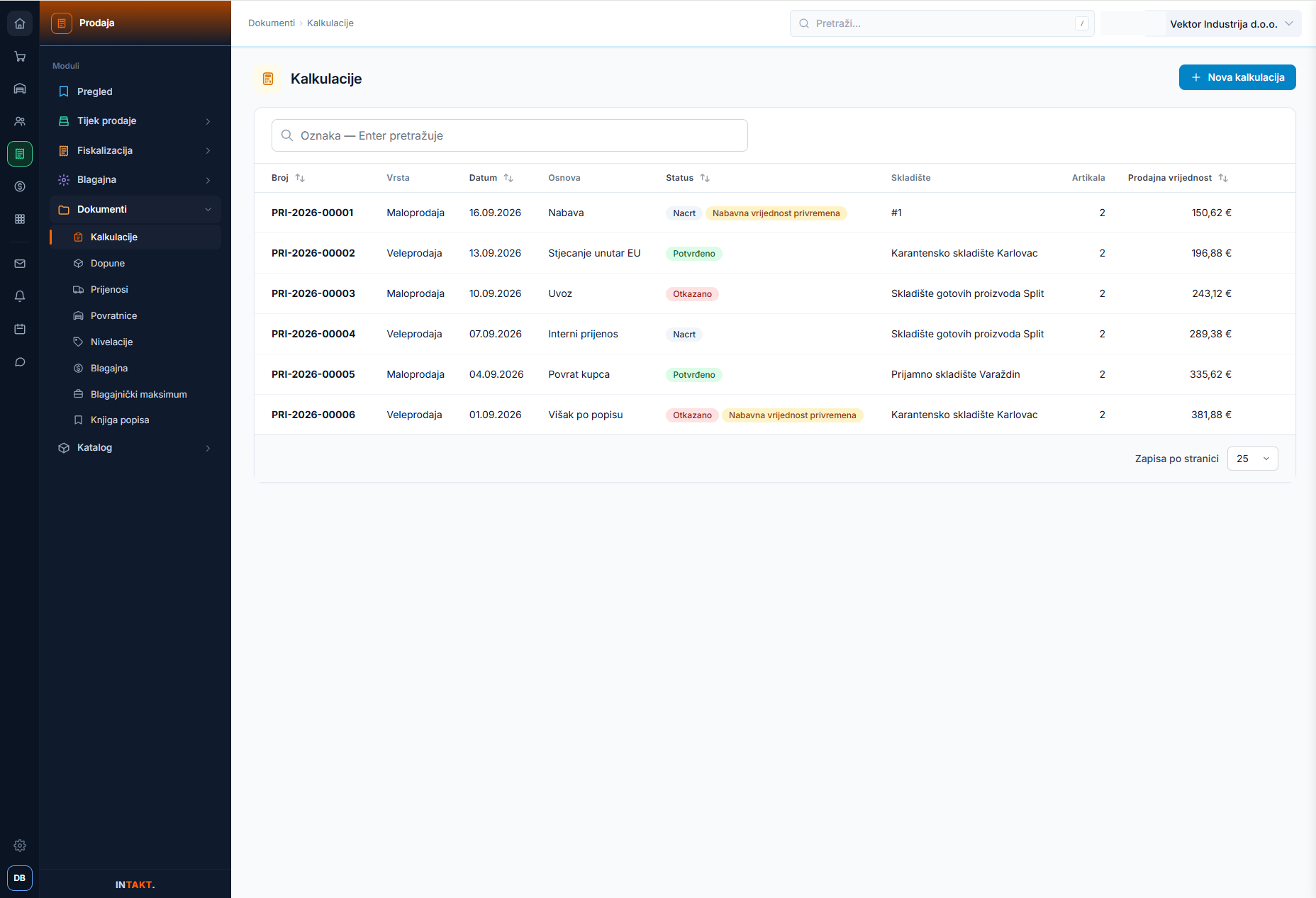This screenshot has width=1316, height=898.
Task: Click Dokumenti breadcrumb link
Action: tap(272, 23)
